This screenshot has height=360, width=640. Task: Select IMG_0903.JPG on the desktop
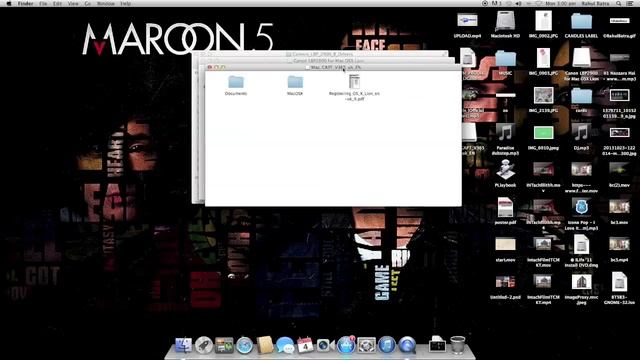pos(543,58)
